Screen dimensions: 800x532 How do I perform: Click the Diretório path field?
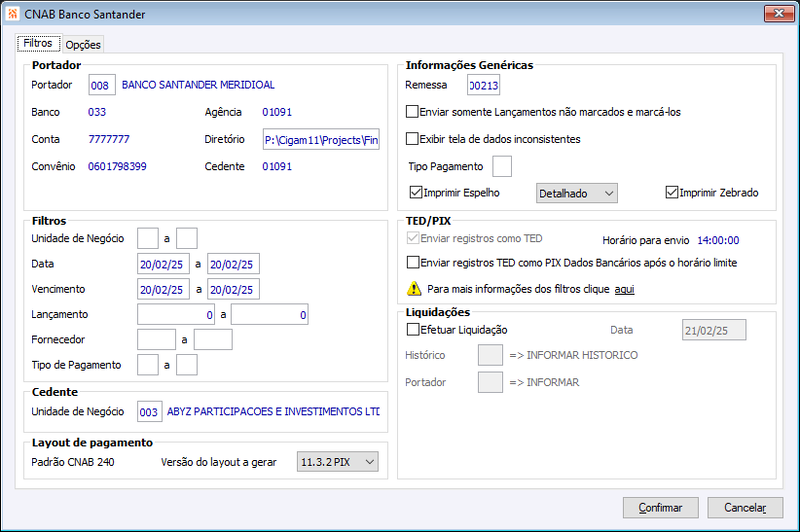click(x=321, y=139)
